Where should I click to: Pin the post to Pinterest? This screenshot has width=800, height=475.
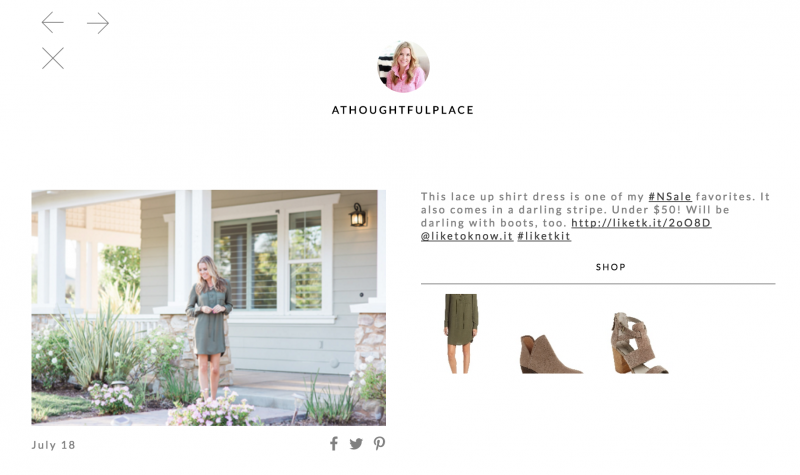coord(379,443)
